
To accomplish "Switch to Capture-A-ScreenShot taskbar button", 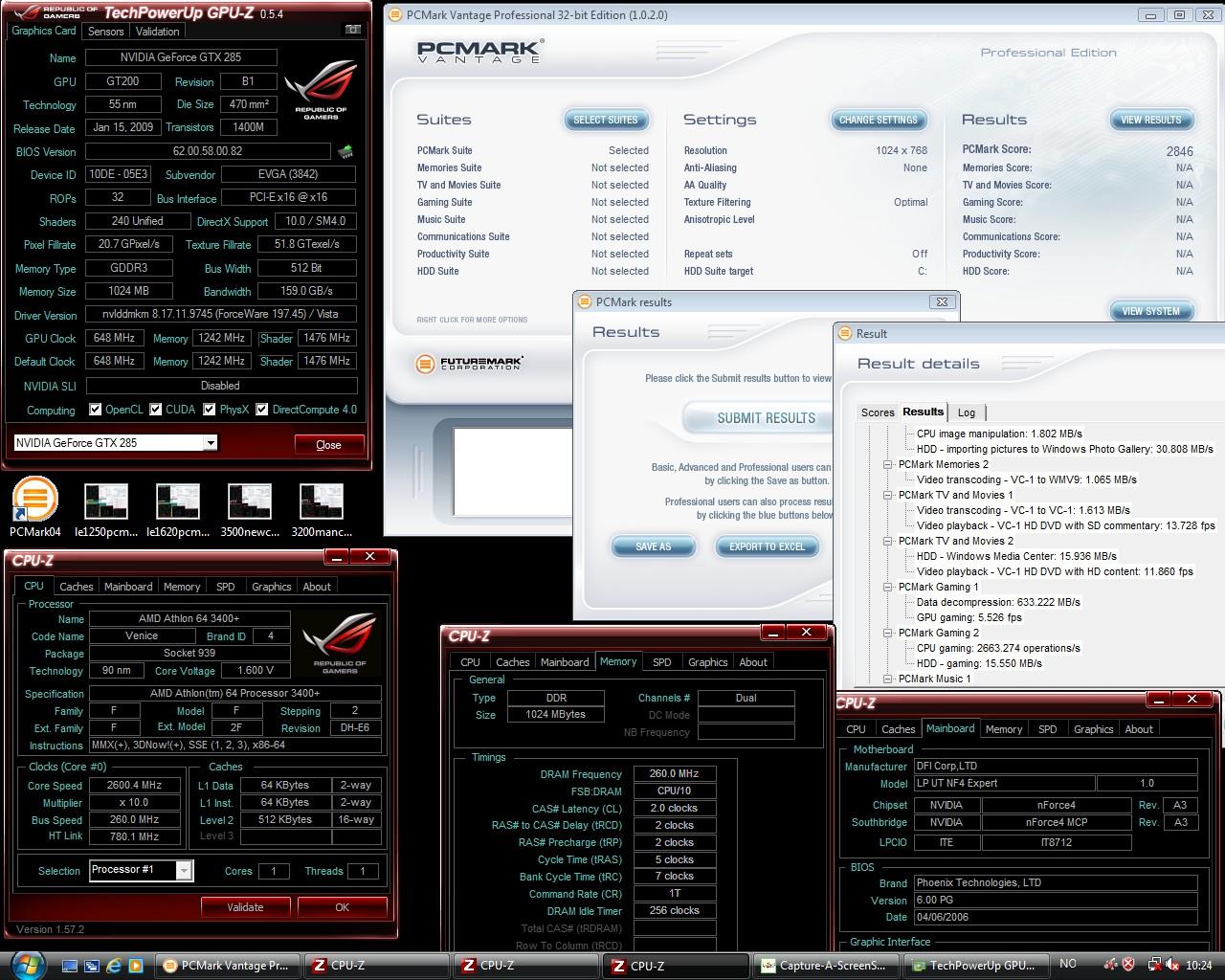I will click(824, 966).
